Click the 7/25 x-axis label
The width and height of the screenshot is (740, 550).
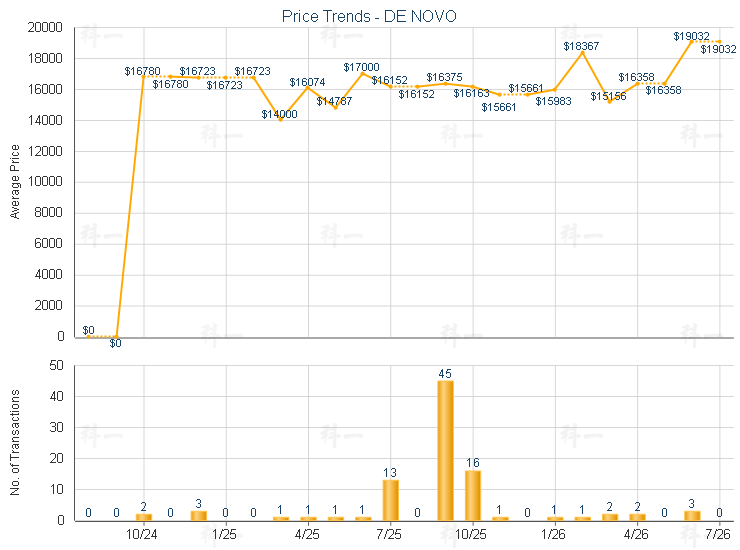[x=388, y=534]
